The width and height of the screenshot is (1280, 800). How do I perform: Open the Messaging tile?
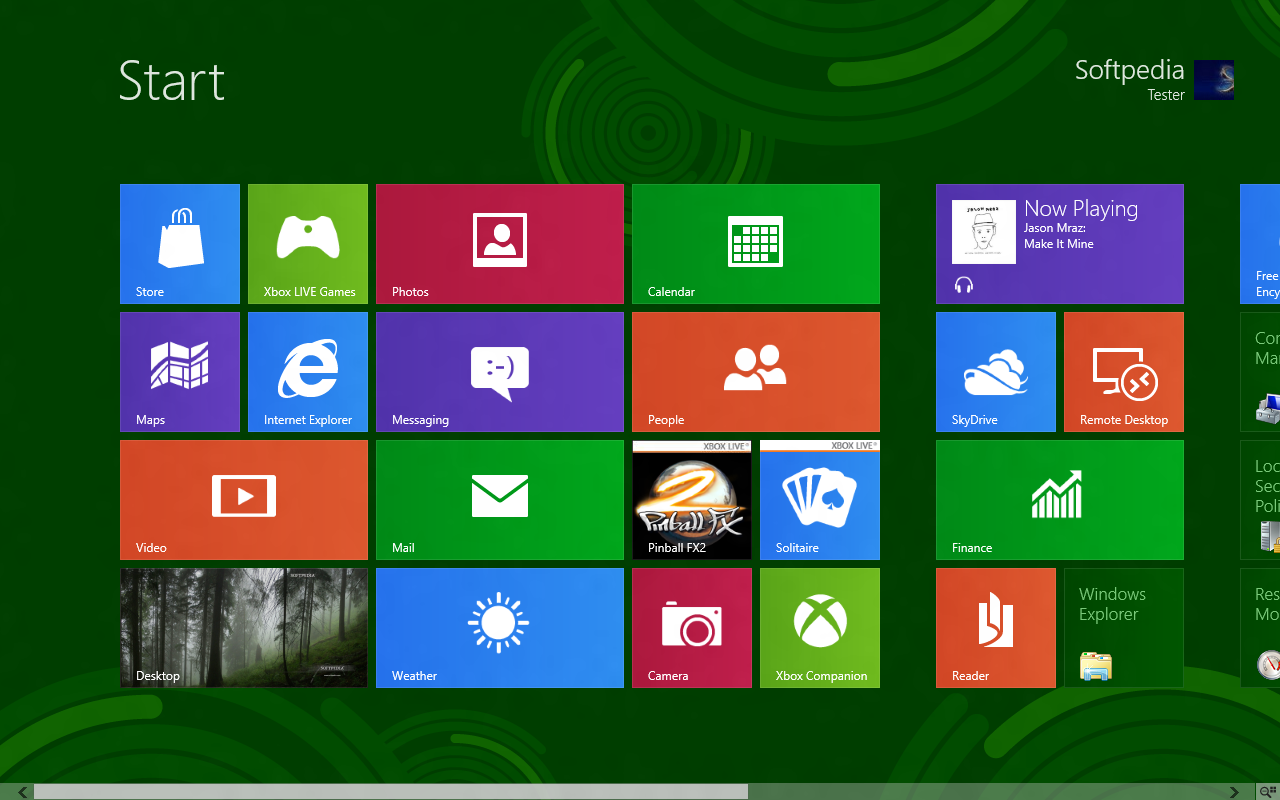(x=500, y=371)
